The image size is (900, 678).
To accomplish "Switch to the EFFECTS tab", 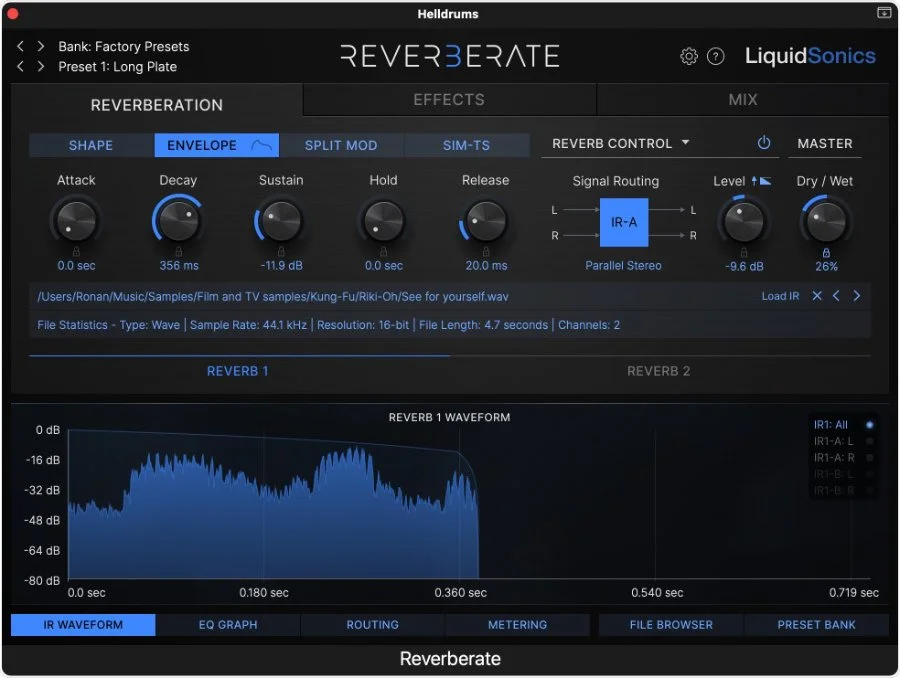I will pyautogui.click(x=449, y=99).
